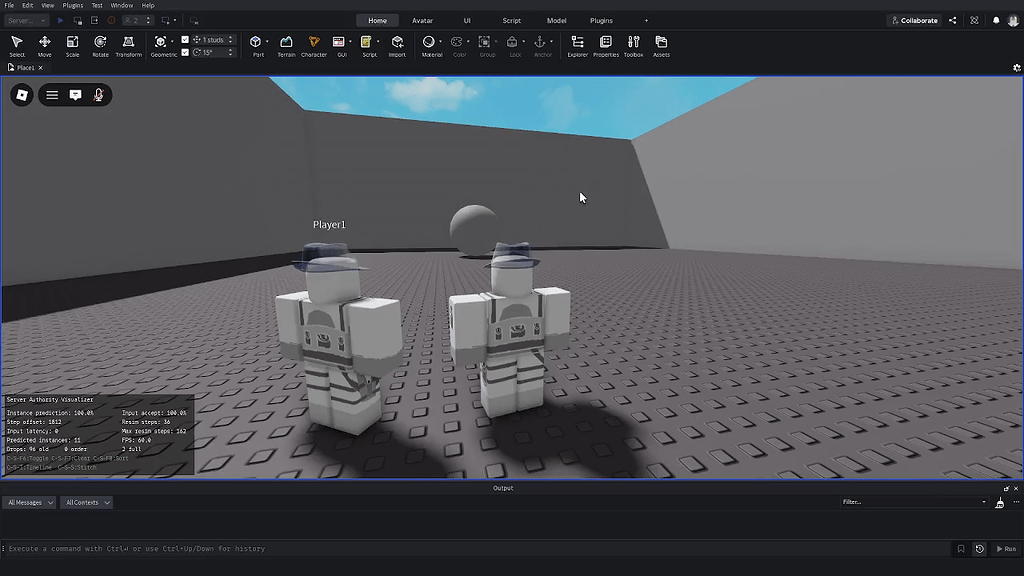
Task: Open the Window menu
Action: click(x=121, y=5)
